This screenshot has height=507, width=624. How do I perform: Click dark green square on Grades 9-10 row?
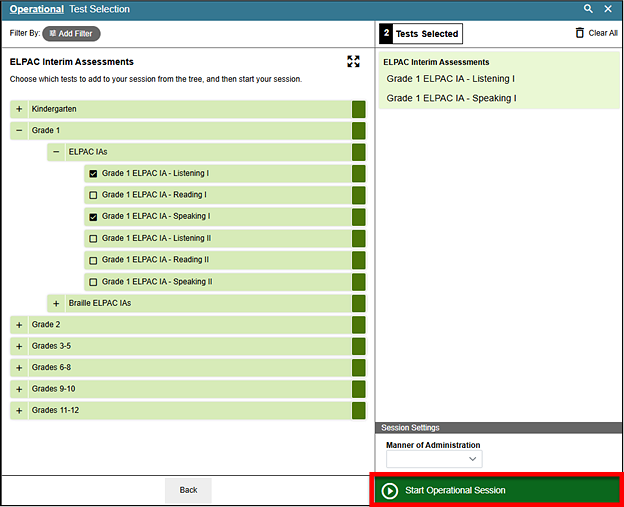(x=359, y=389)
